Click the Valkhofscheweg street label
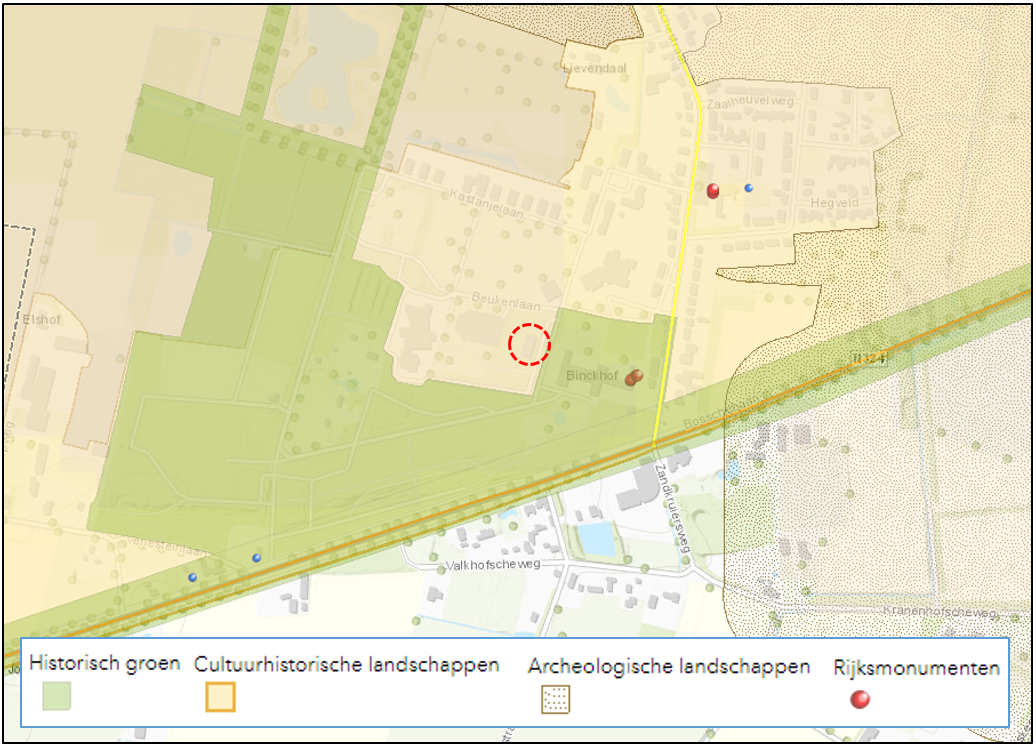Screen dimensions: 1036x747 pyautogui.click(x=493, y=565)
